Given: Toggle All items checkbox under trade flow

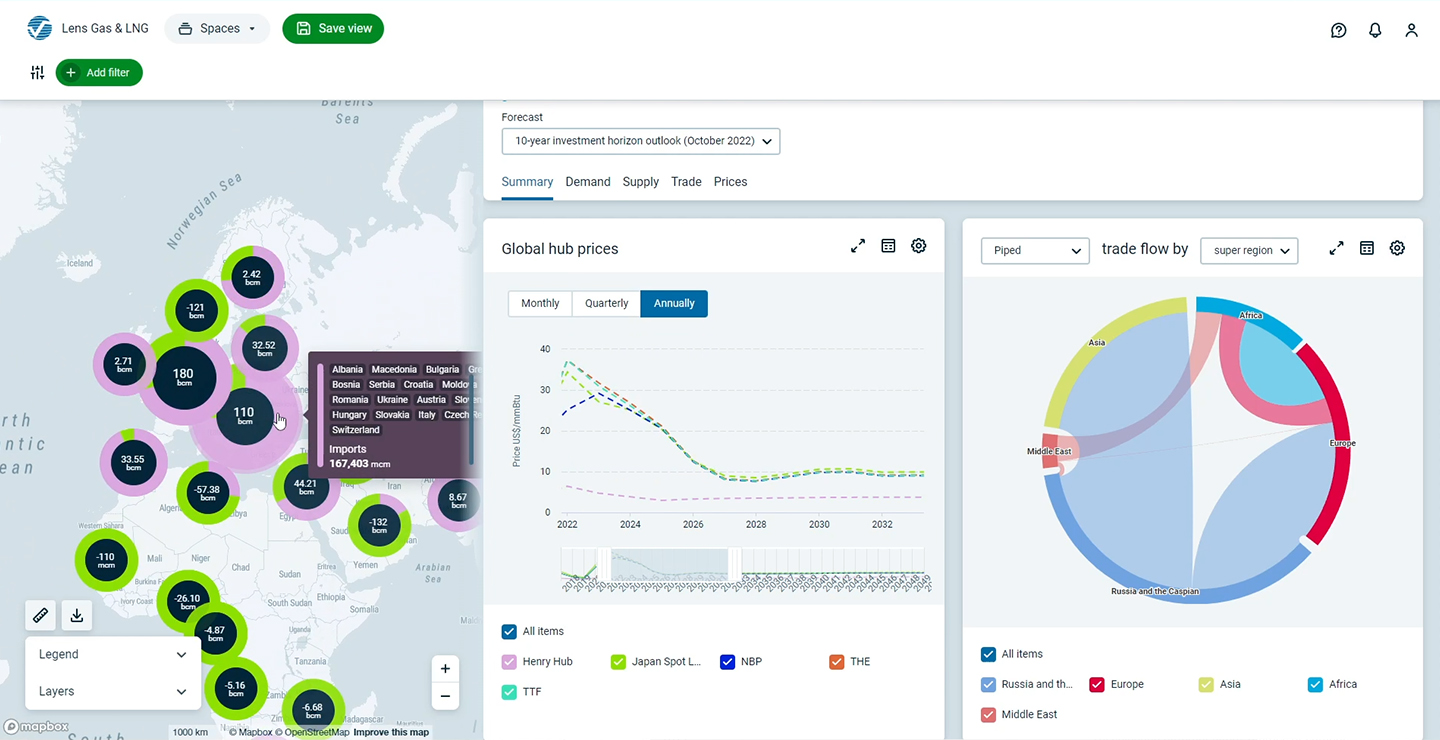Looking at the screenshot, I should point(988,654).
